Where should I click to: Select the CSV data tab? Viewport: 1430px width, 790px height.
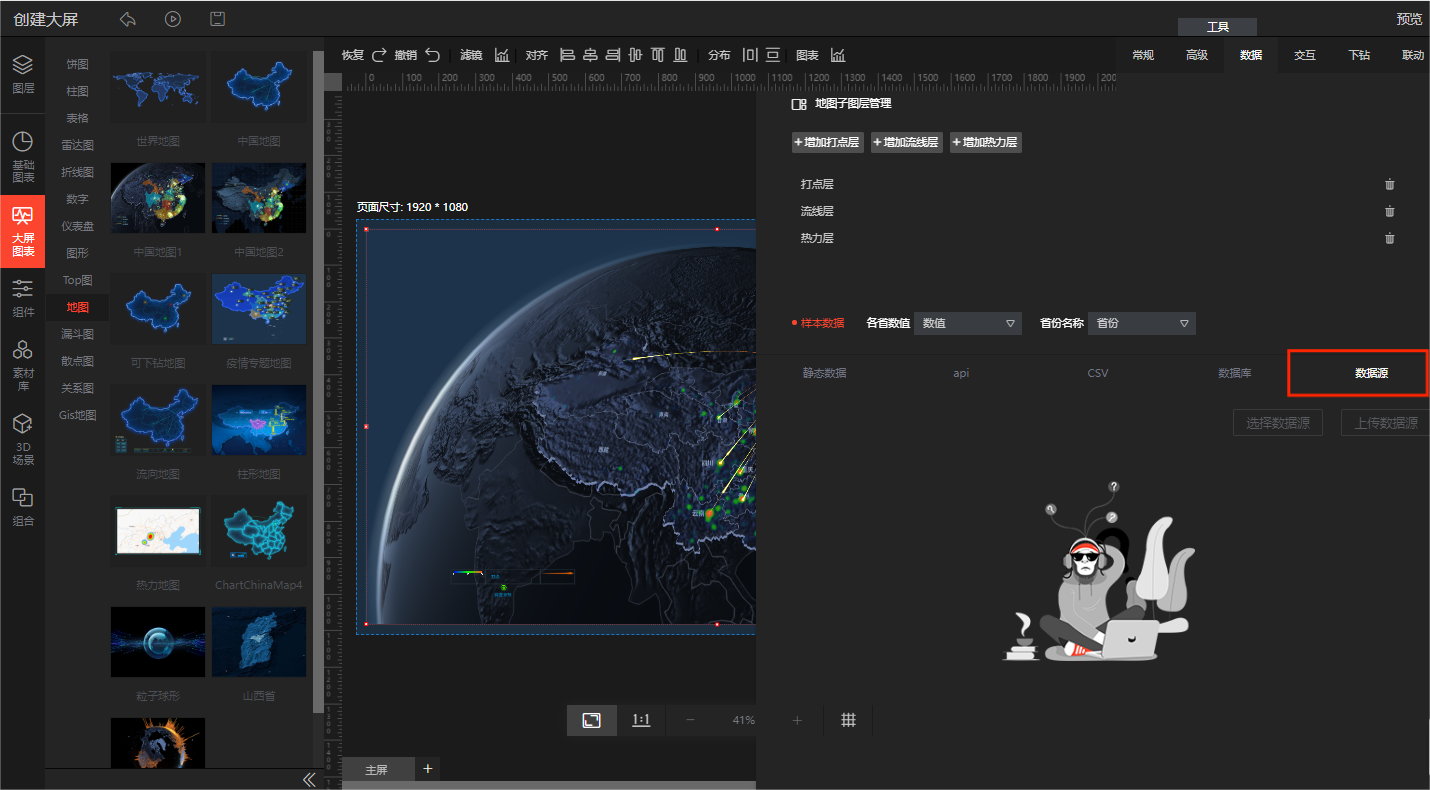[x=1098, y=373]
